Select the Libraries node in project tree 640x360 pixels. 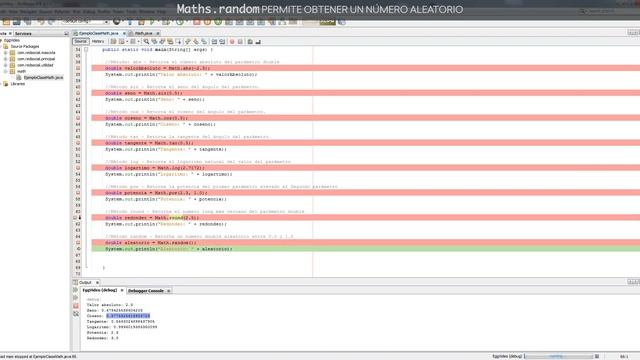[x=17, y=84]
